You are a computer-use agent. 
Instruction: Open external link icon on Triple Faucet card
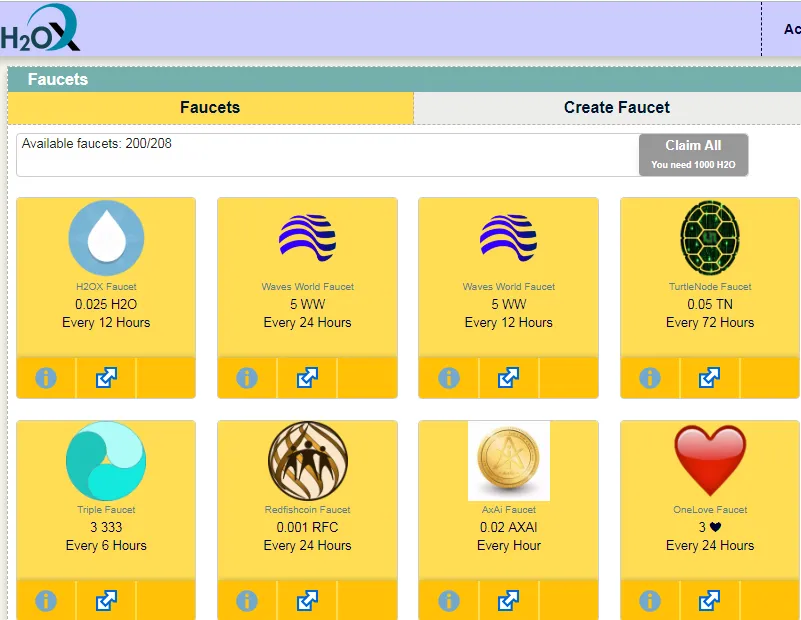pyautogui.click(x=106, y=601)
